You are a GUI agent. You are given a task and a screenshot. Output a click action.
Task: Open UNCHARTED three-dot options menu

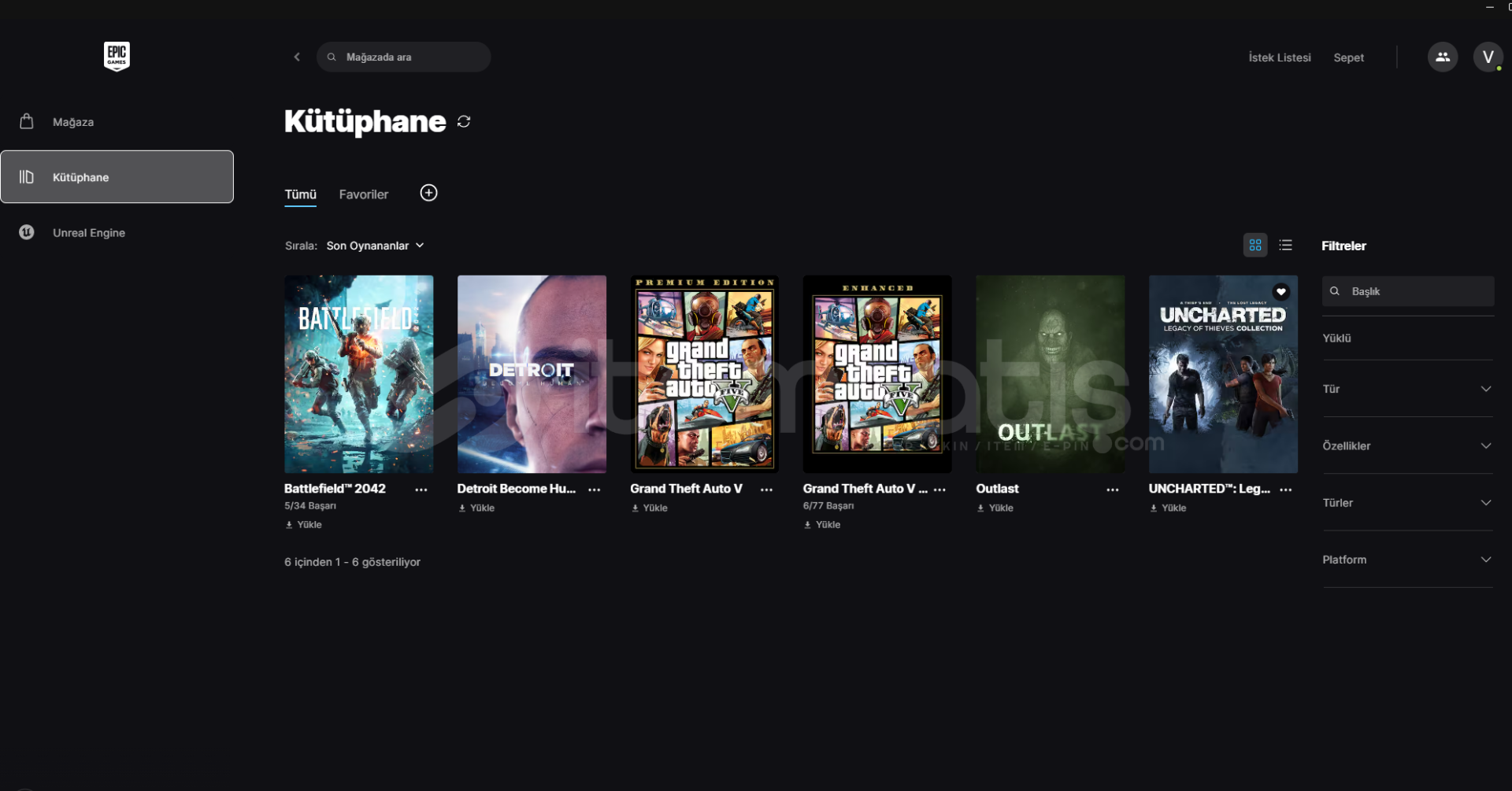pyautogui.click(x=1286, y=490)
